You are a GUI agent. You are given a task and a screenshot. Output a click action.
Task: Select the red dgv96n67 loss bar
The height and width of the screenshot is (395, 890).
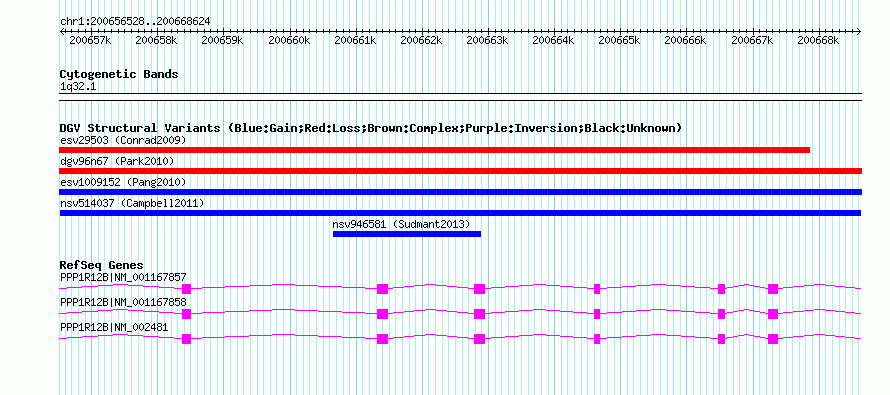point(460,171)
